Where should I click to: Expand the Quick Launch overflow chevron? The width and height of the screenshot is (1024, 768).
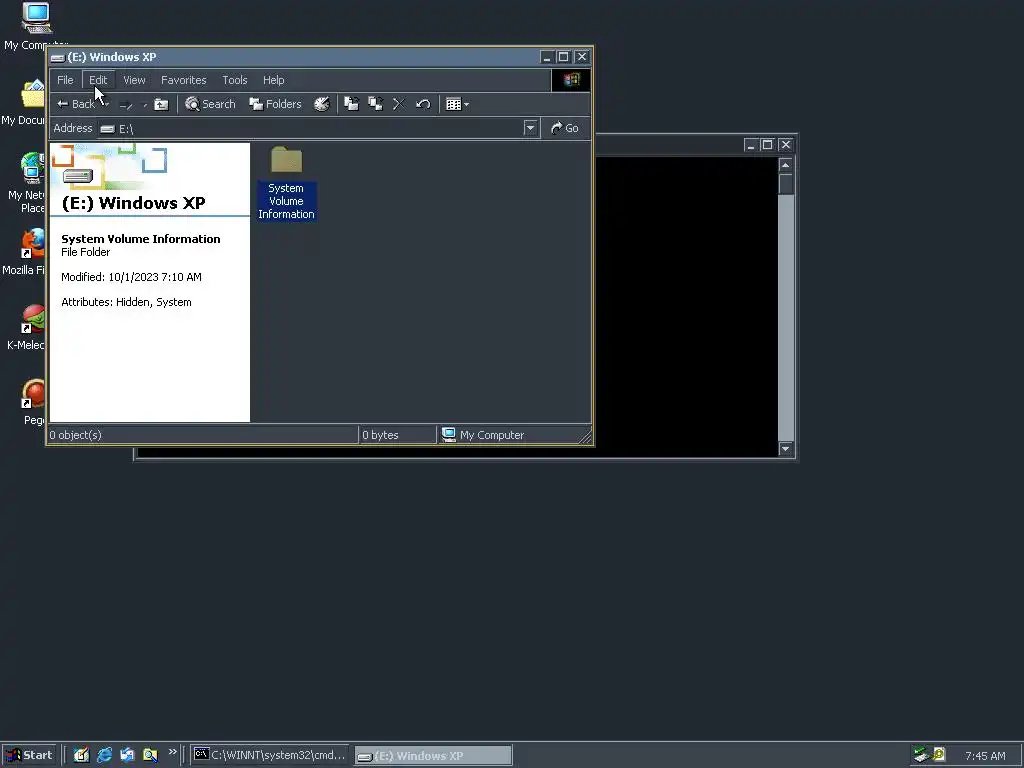coord(172,752)
